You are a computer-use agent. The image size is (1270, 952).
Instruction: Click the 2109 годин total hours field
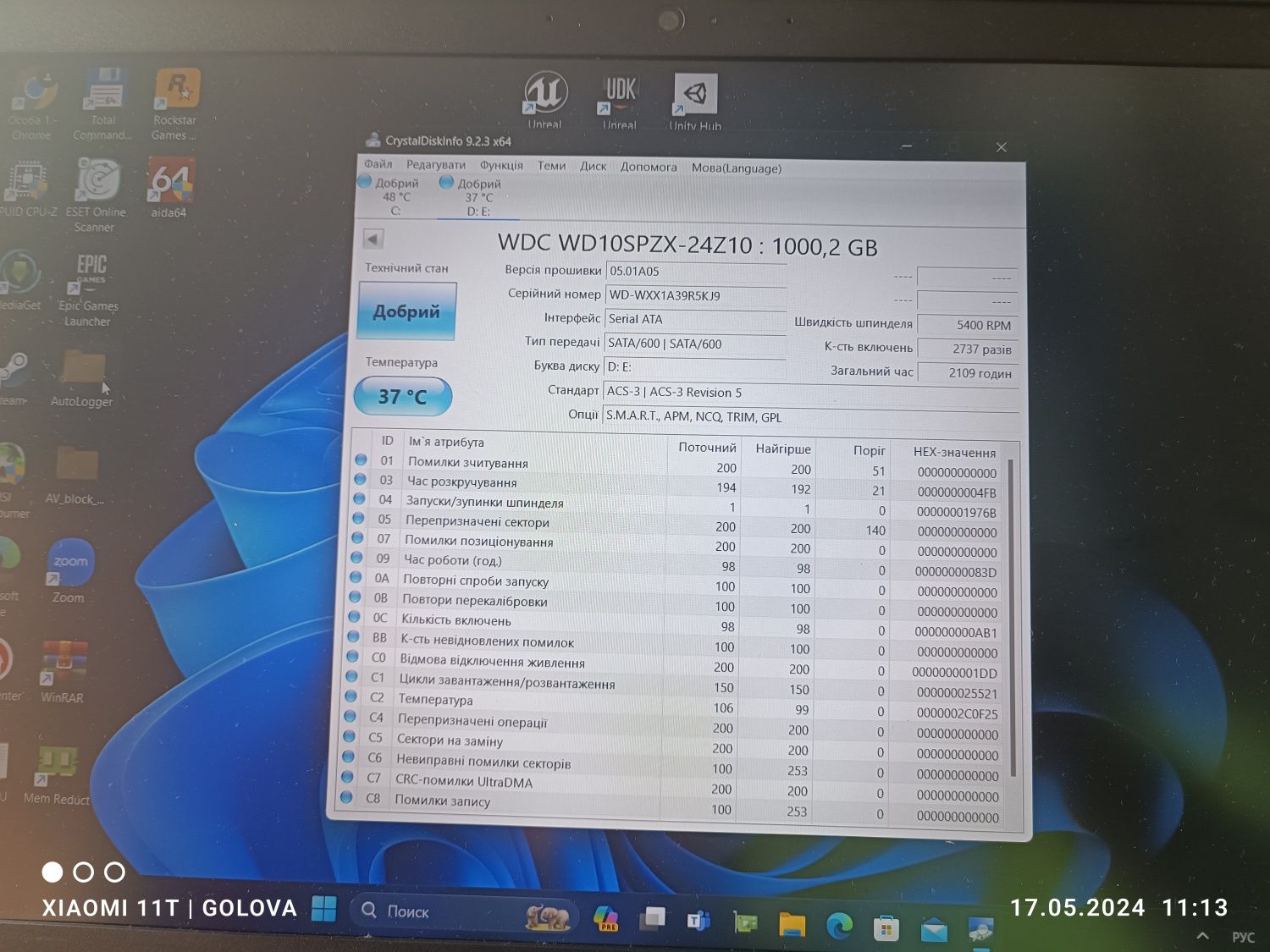pos(968,373)
